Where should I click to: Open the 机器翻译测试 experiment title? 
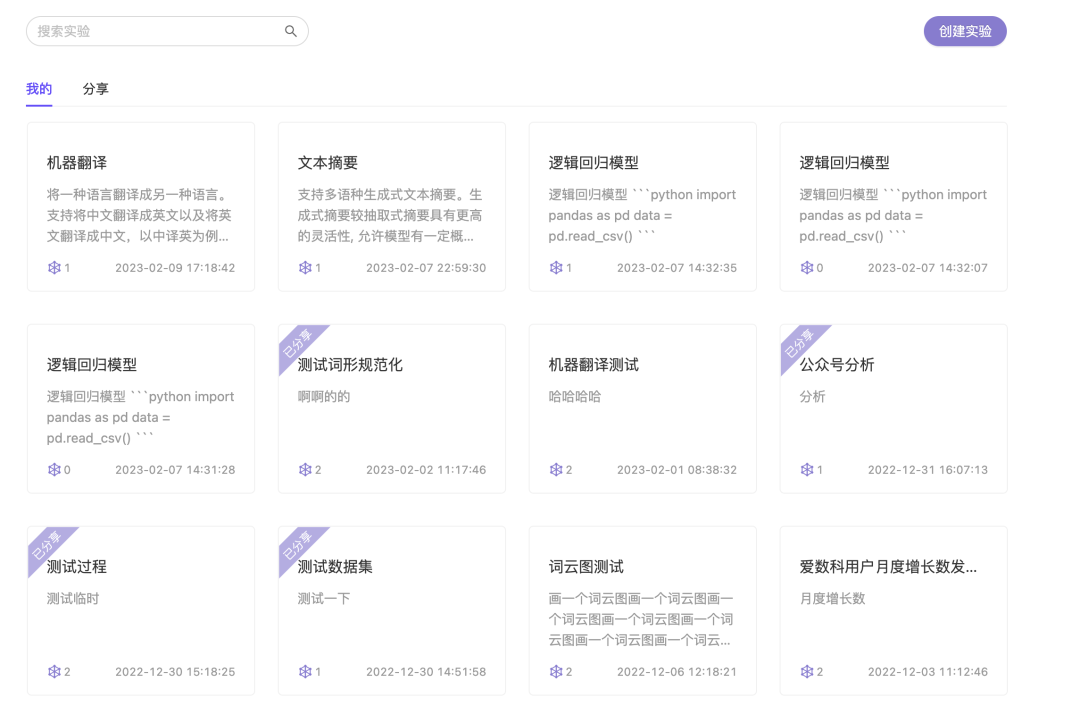[593, 364]
